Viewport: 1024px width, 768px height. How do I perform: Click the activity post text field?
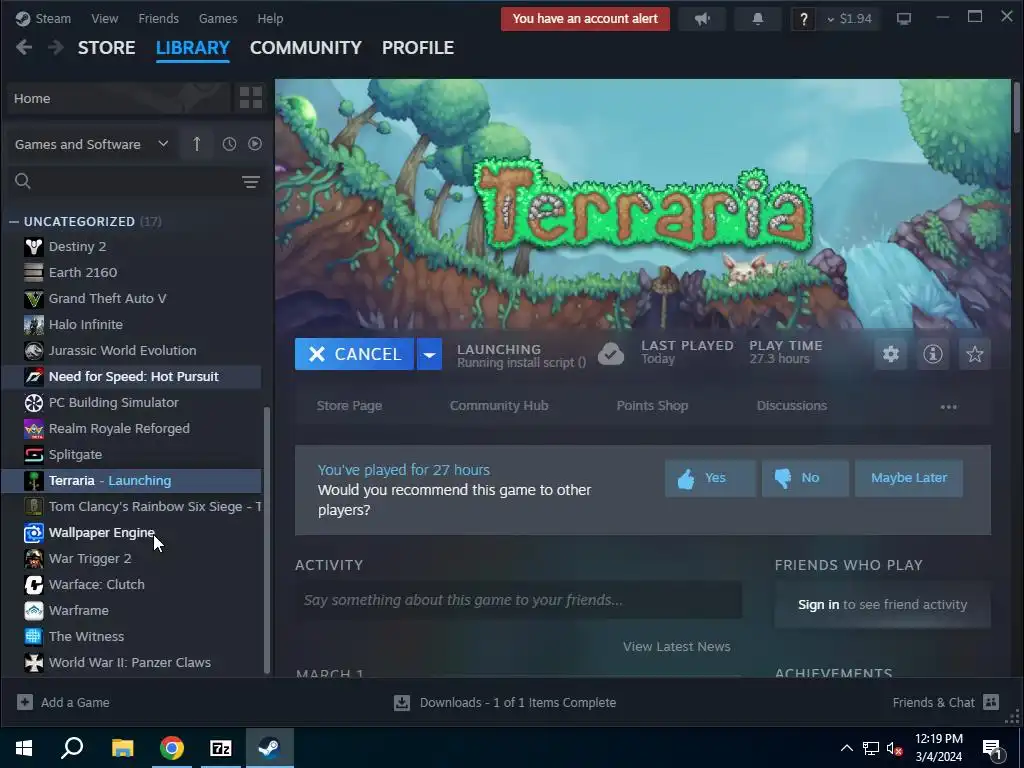click(x=519, y=600)
